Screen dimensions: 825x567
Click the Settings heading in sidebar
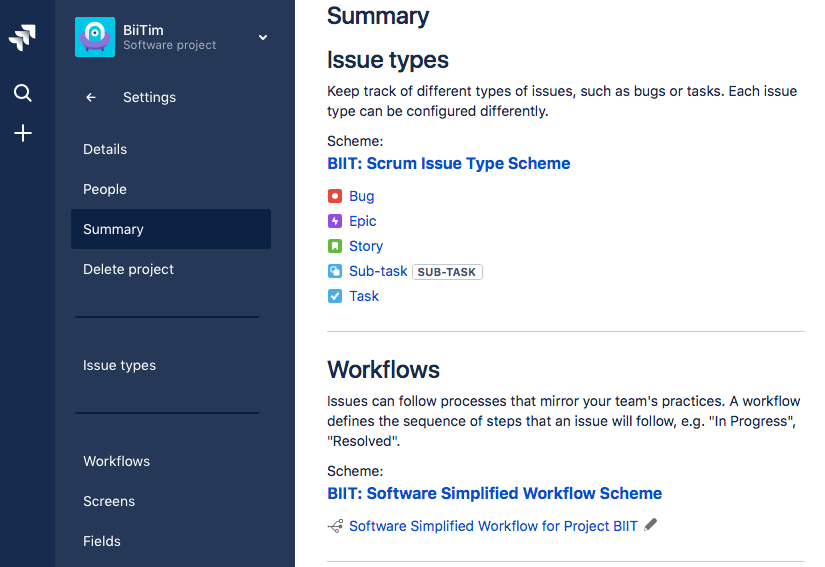[x=149, y=97]
